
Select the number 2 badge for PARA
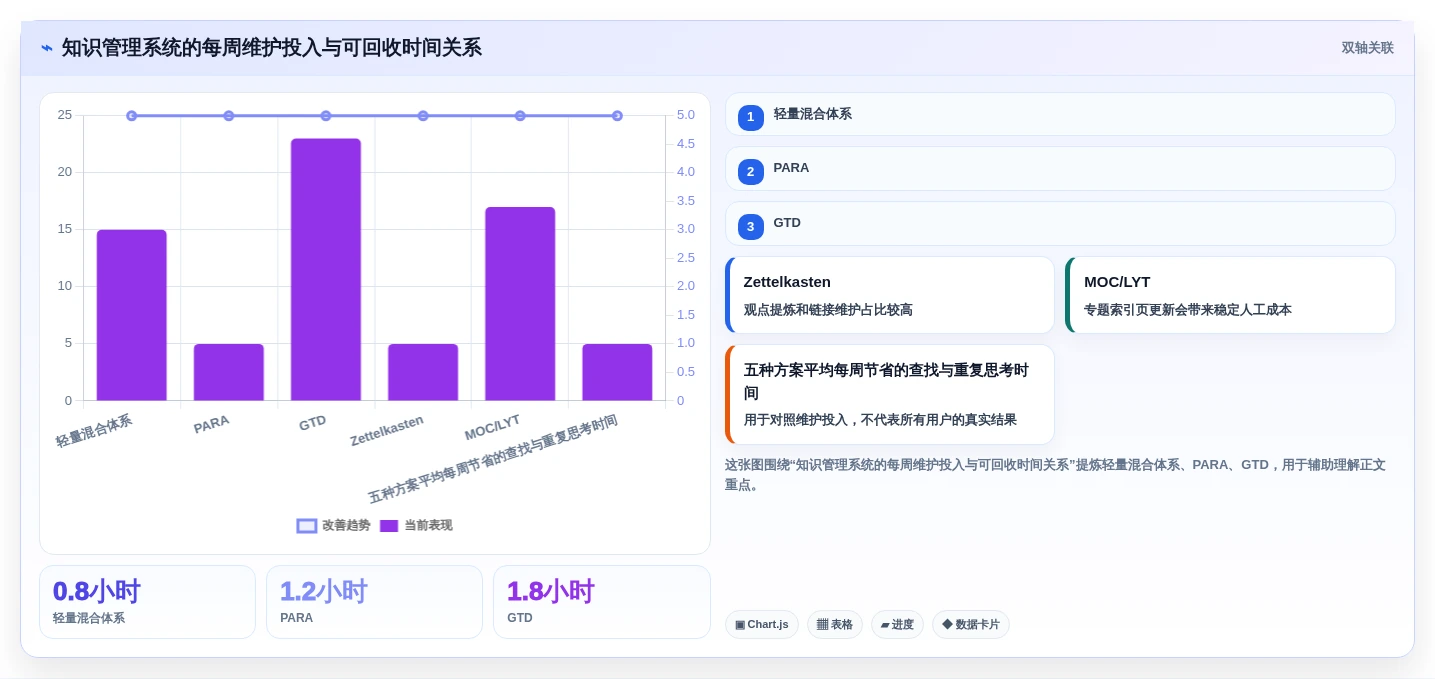point(751,172)
